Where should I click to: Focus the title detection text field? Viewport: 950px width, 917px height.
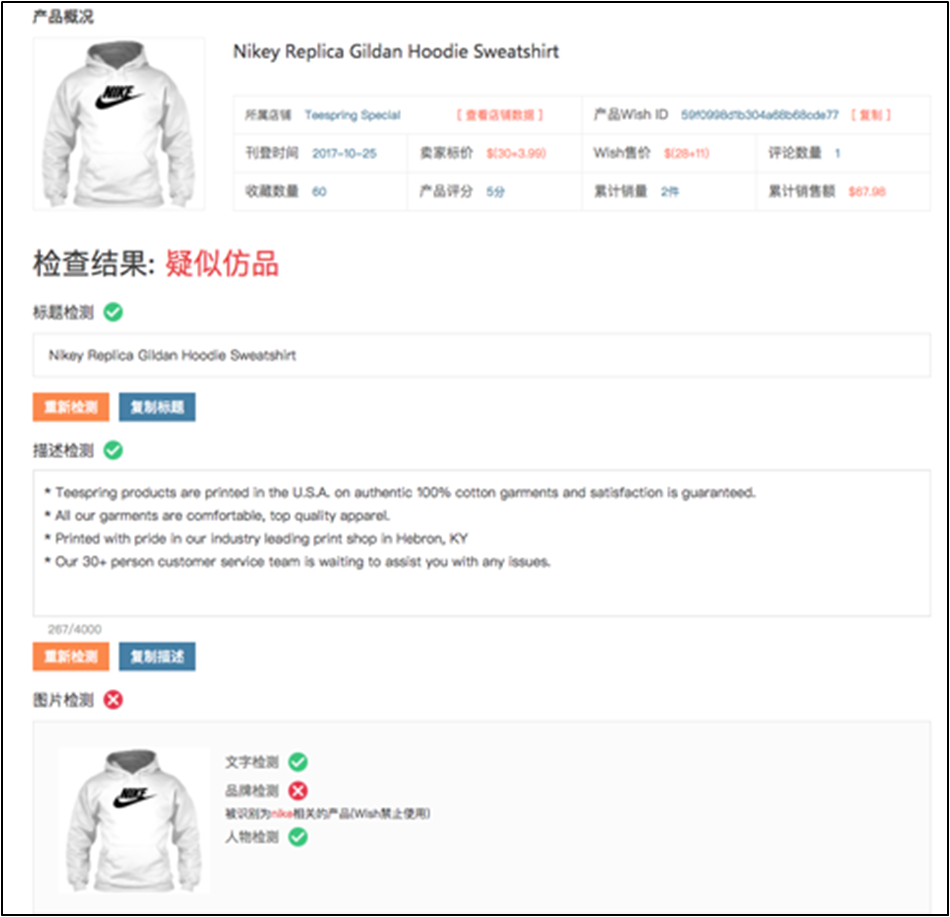482,355
